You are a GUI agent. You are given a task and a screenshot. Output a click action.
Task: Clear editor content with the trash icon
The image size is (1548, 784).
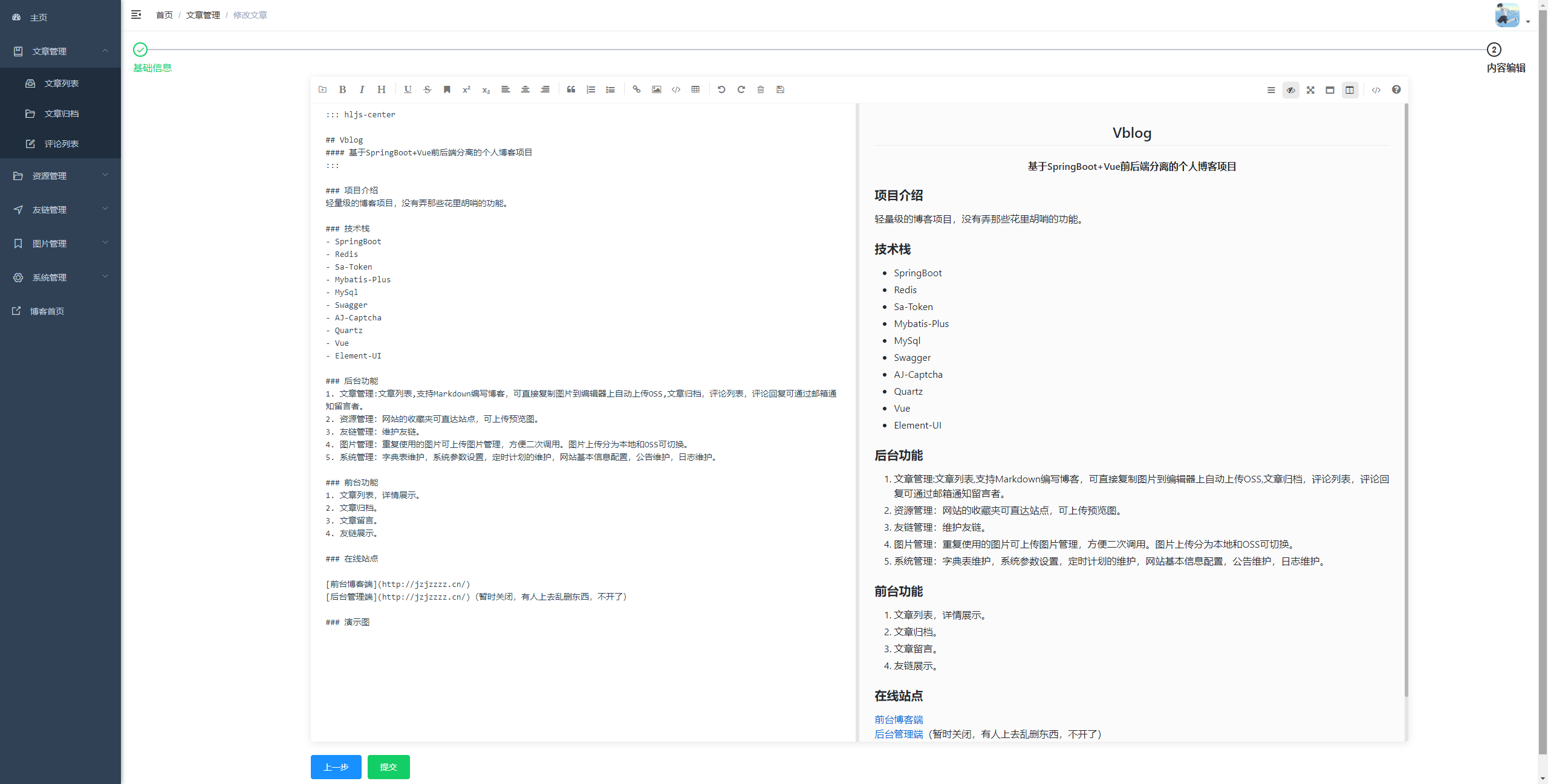coord(761,89)
